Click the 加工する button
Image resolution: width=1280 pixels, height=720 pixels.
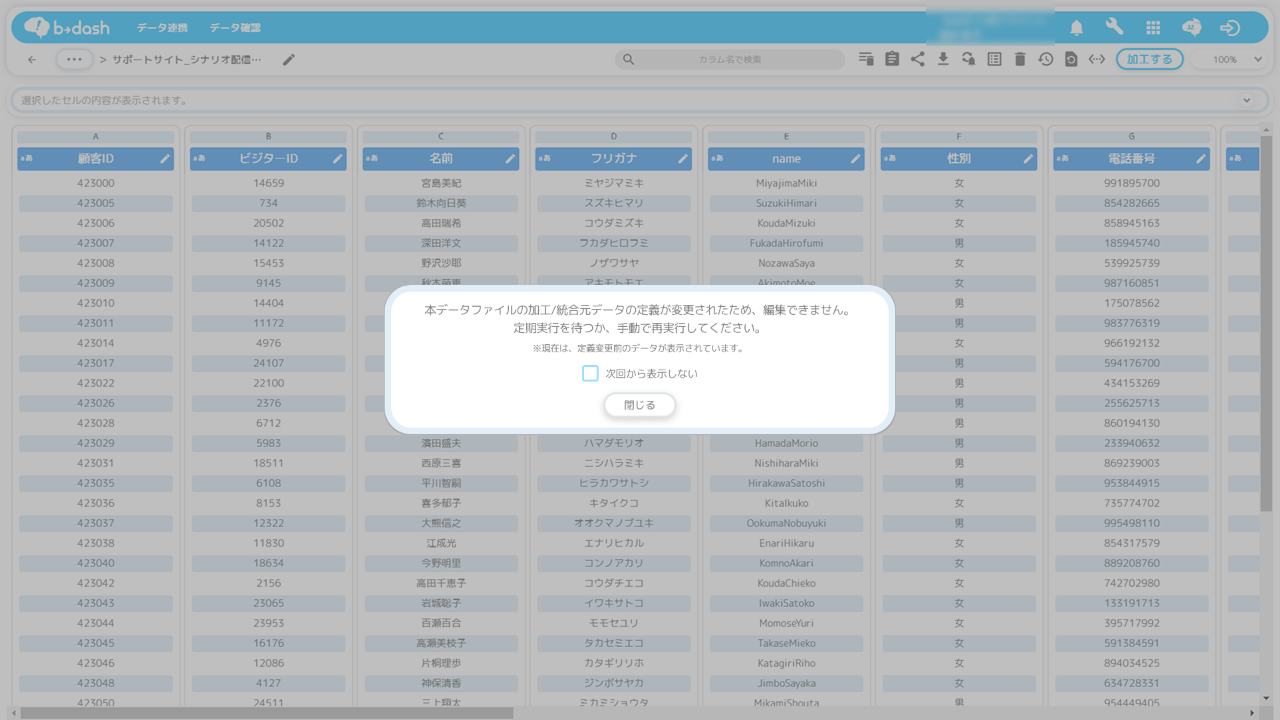(1149, 59)
